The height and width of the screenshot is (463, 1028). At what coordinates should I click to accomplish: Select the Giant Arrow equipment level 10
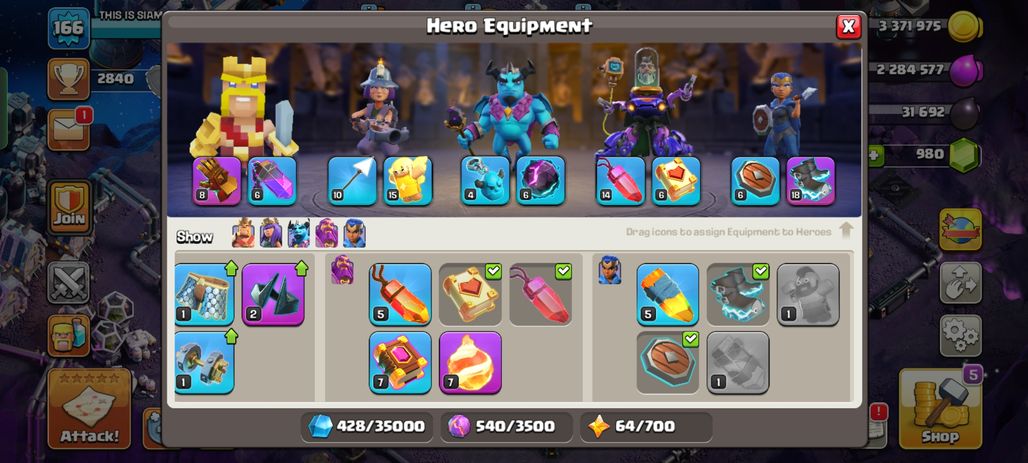point(352,181)
